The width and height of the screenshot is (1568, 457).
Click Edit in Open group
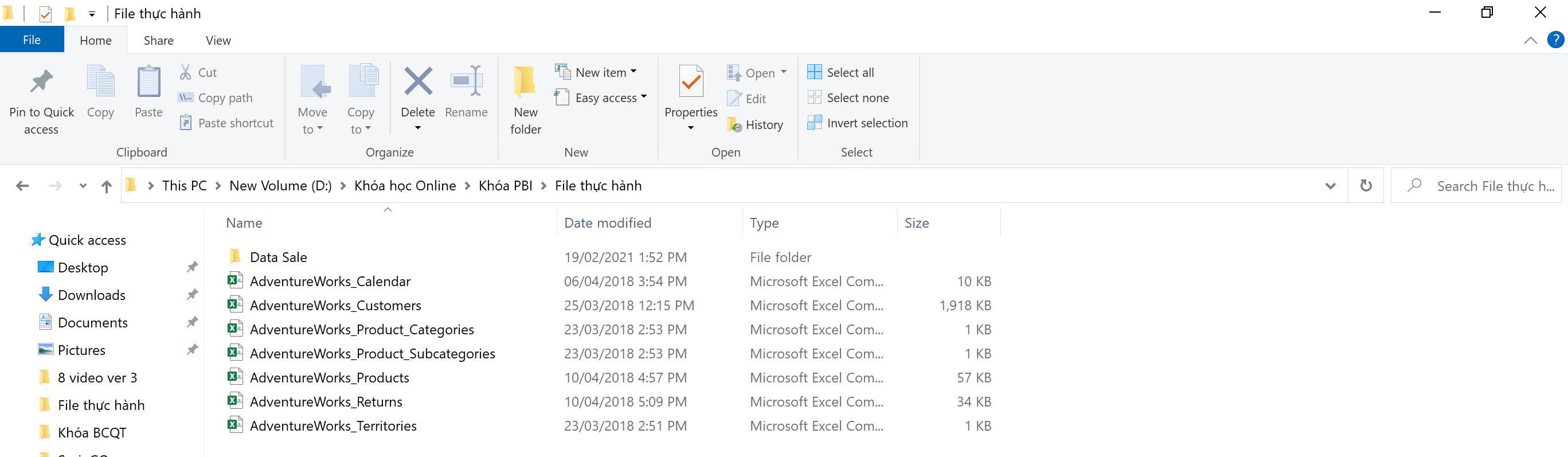747,99
